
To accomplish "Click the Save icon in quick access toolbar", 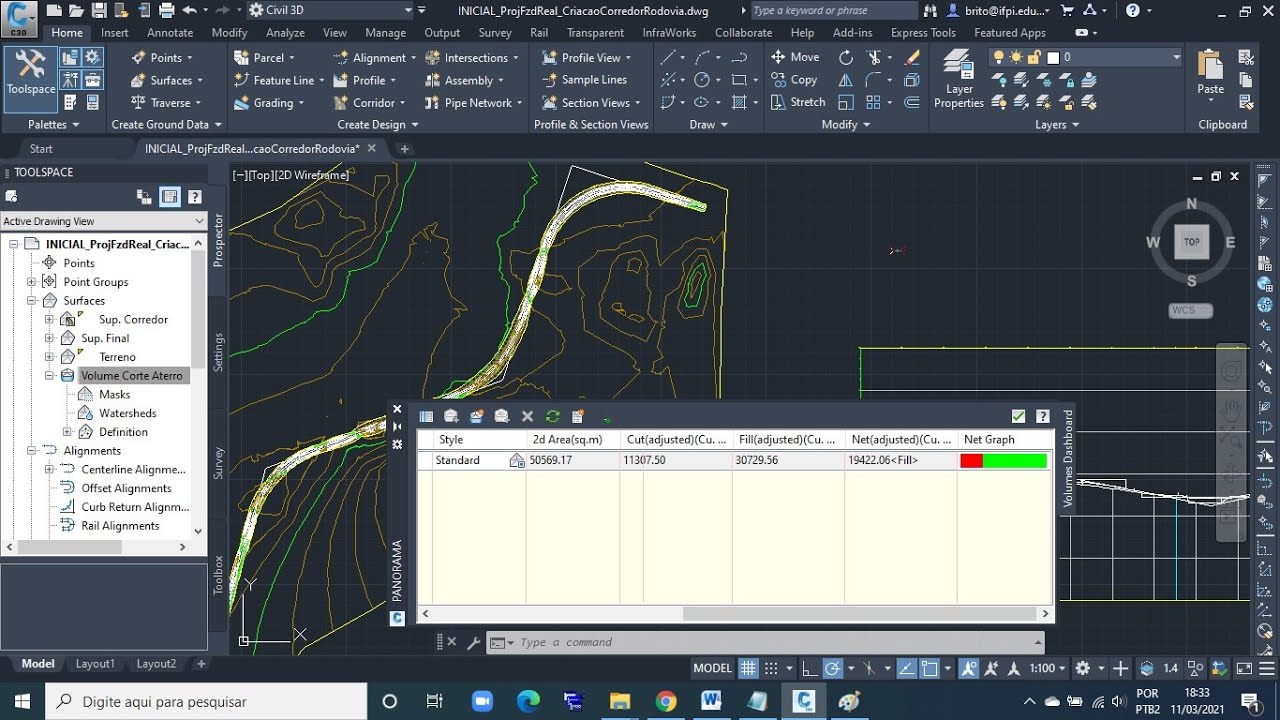I will (98, 10).
